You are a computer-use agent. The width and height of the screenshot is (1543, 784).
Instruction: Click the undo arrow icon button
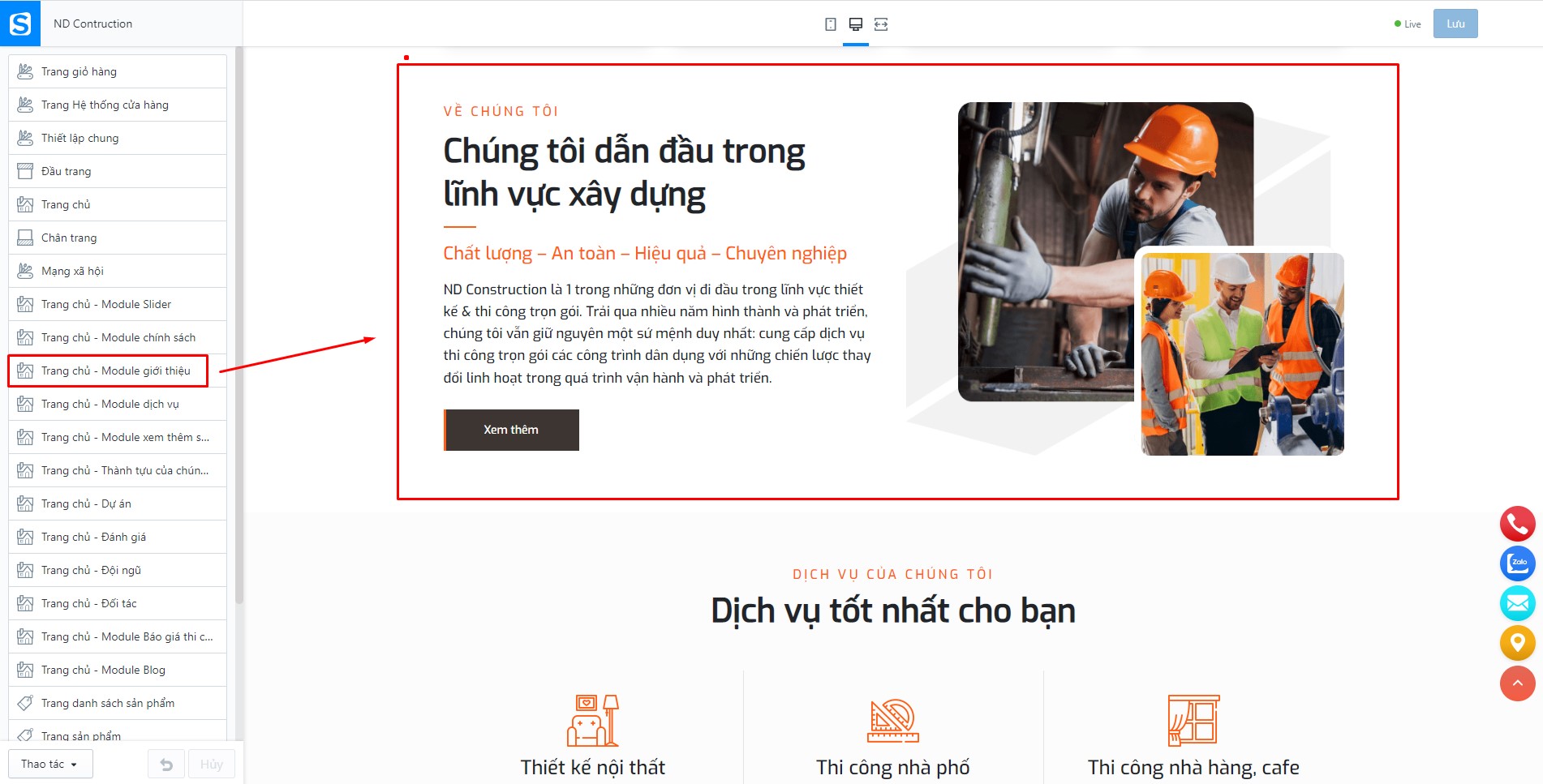tap(166, 765)
